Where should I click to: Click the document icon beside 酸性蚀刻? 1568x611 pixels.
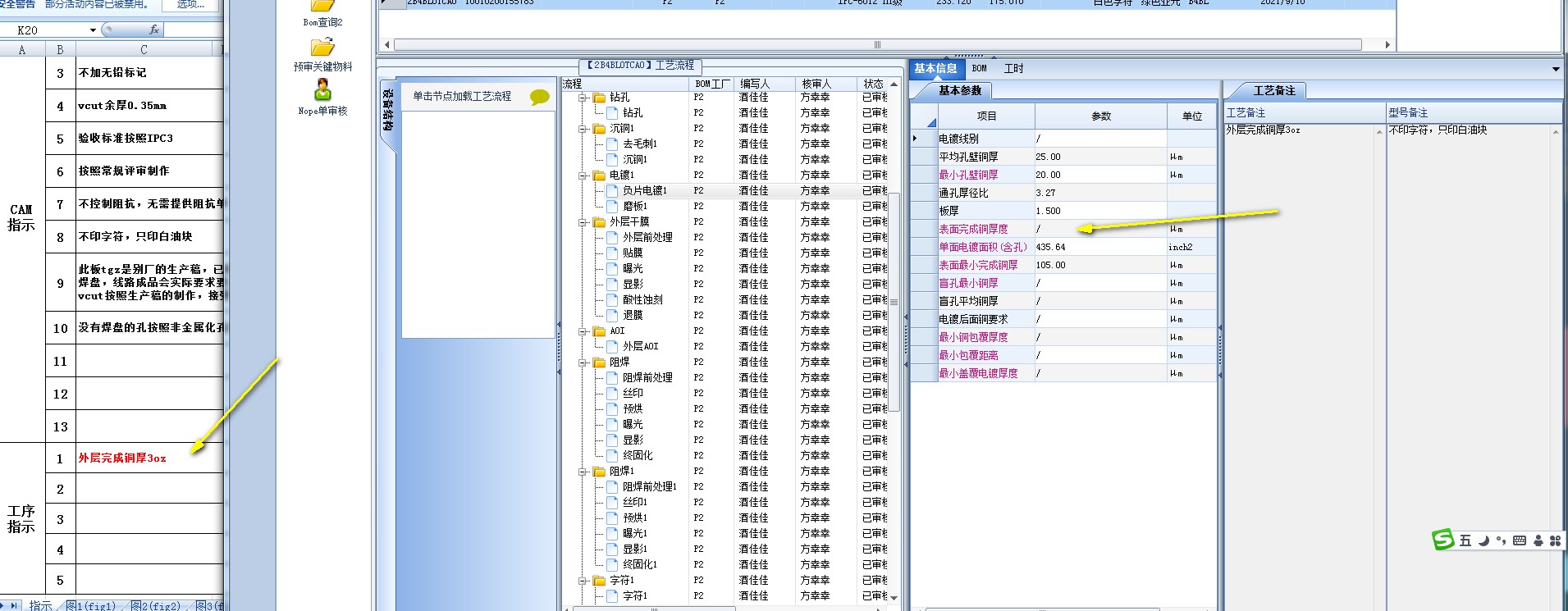click(x=612, y=300)
